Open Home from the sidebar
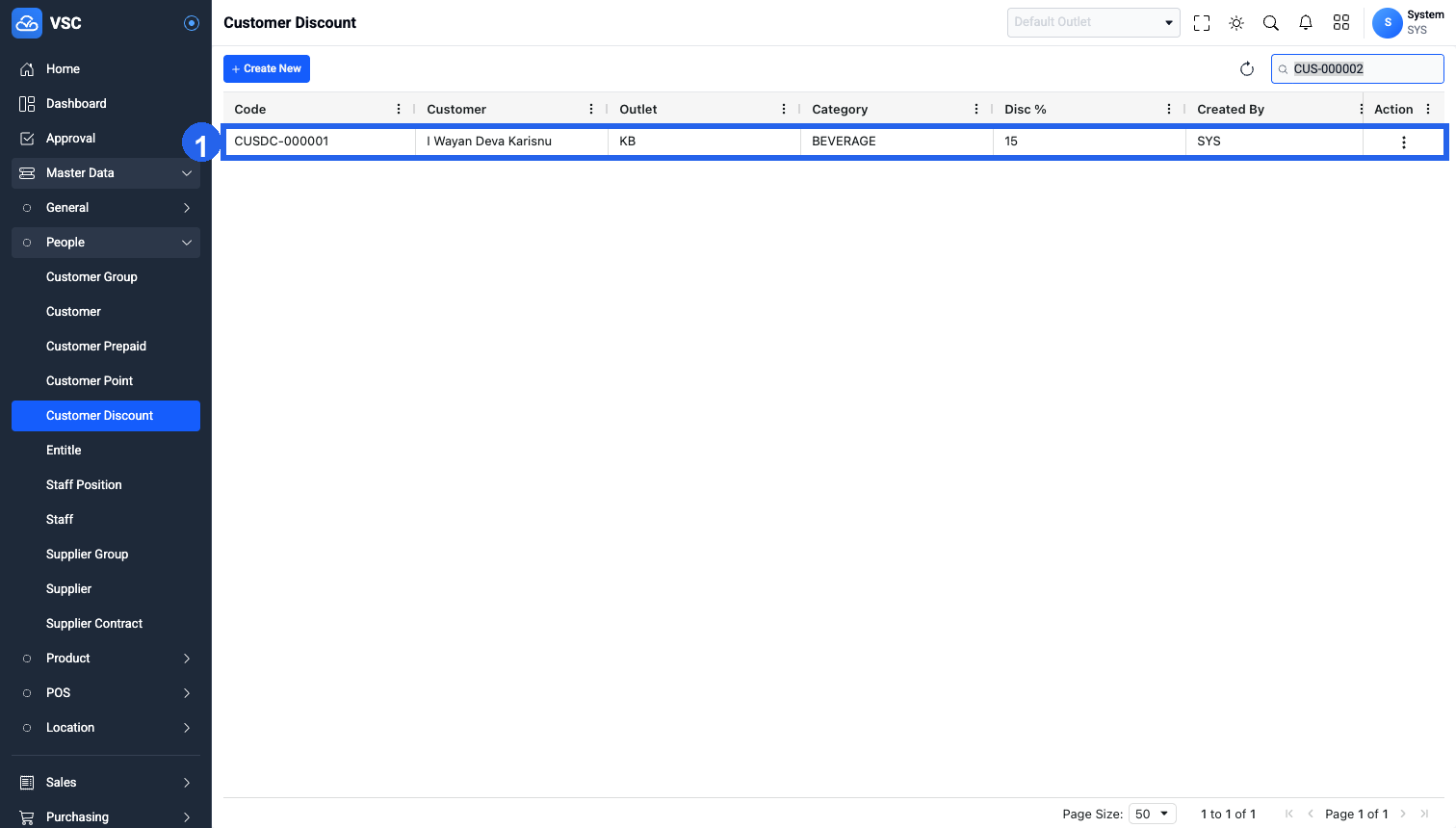Screen dimensions: 1456x828 tap(106, 69)
